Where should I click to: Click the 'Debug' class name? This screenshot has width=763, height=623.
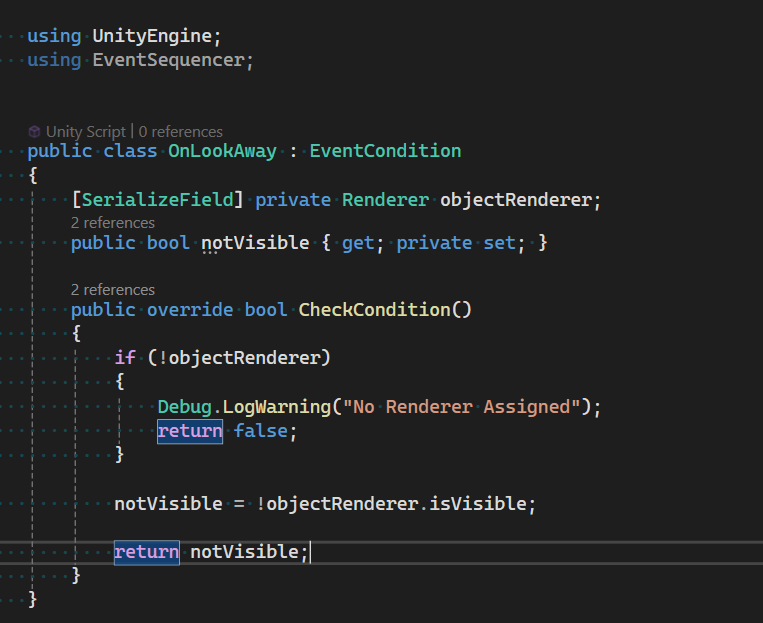(x=184, y=406)
